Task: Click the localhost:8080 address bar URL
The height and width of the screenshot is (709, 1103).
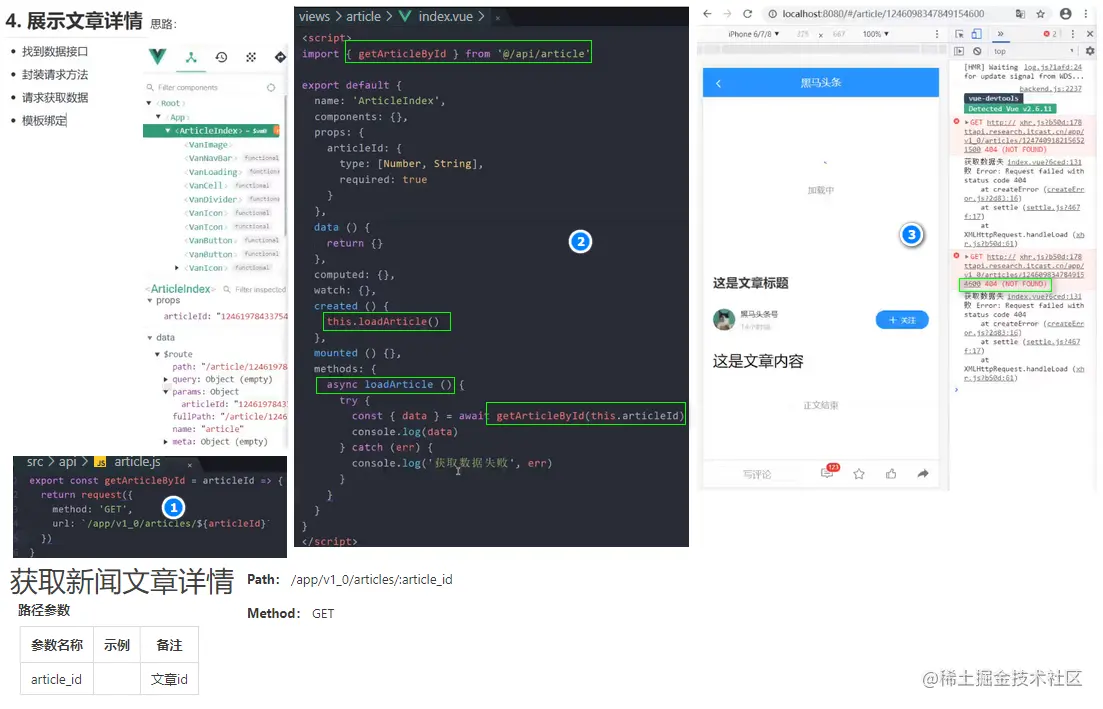Action: pos(883,13)
